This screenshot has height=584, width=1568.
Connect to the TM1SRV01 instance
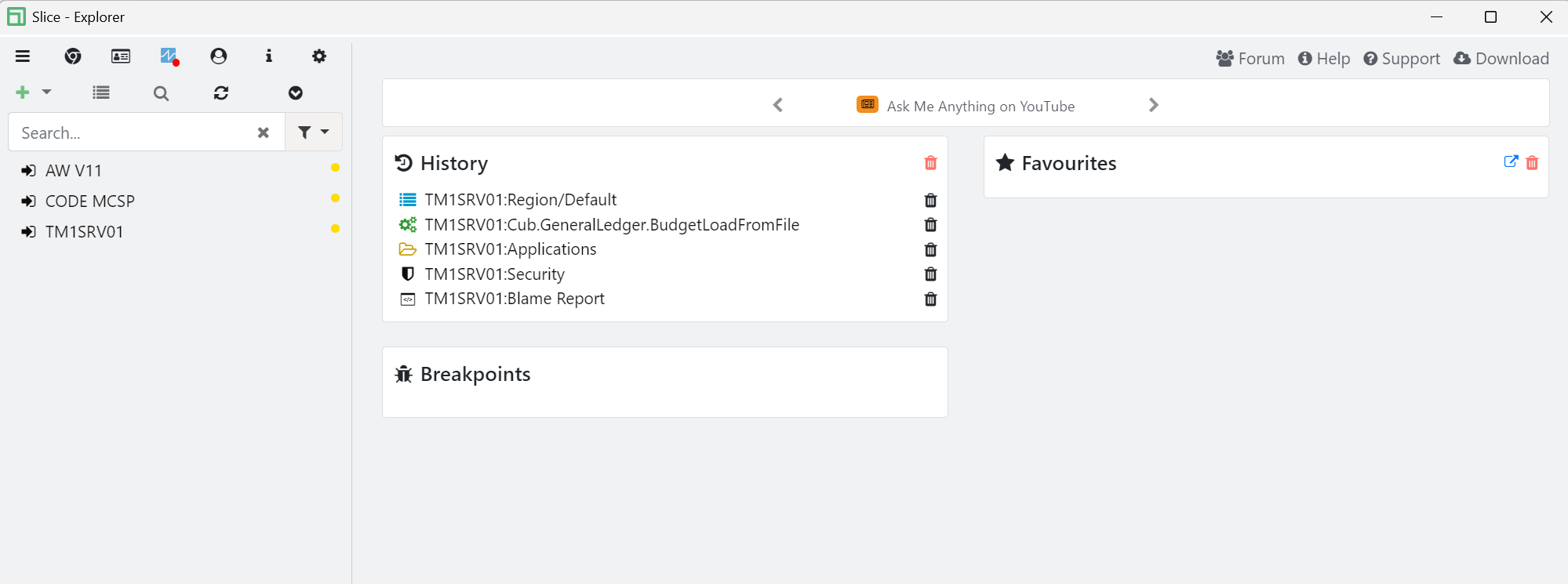85,231
